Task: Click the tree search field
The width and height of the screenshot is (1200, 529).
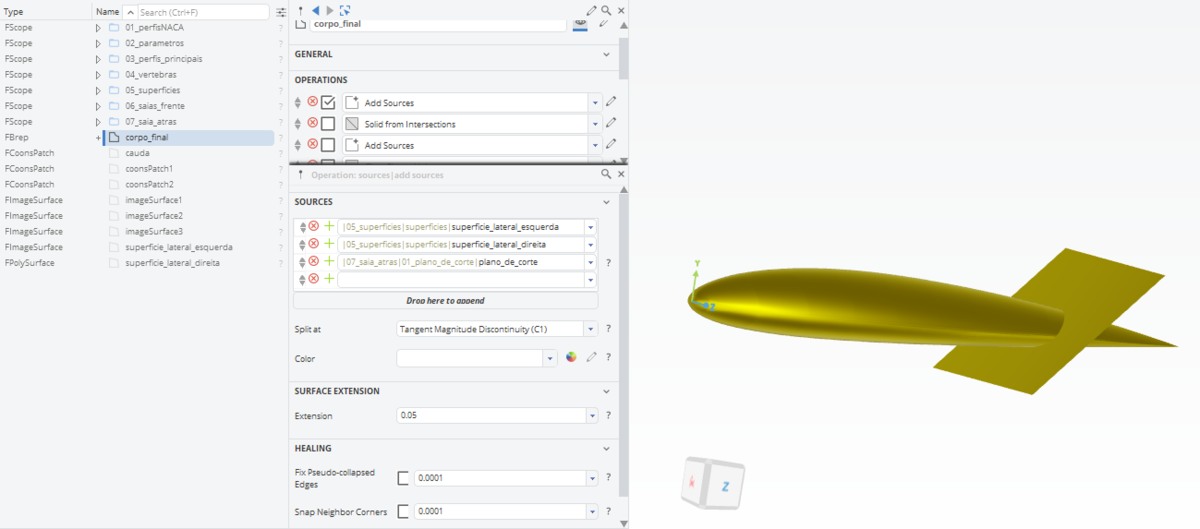Action: click(x=202, y=12)
